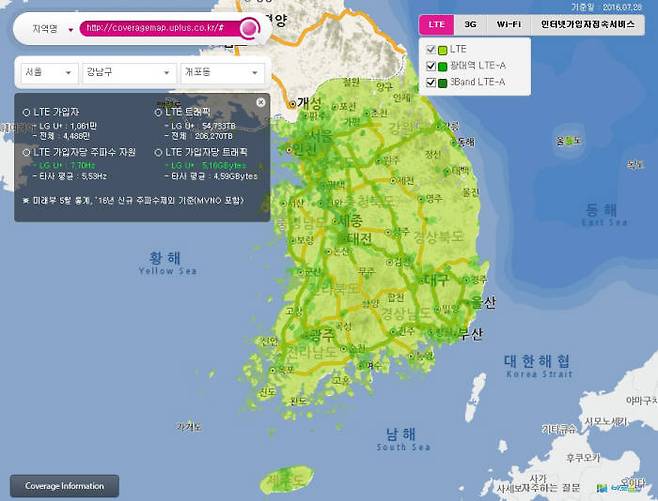The image size is (658, 501).
Task: Click the 기준일 date text at top right
Action: coord(606,7)
